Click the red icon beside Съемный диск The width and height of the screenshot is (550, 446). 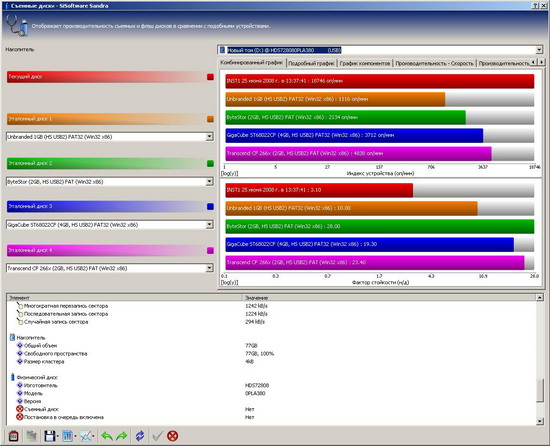click(x=20, y=409)
